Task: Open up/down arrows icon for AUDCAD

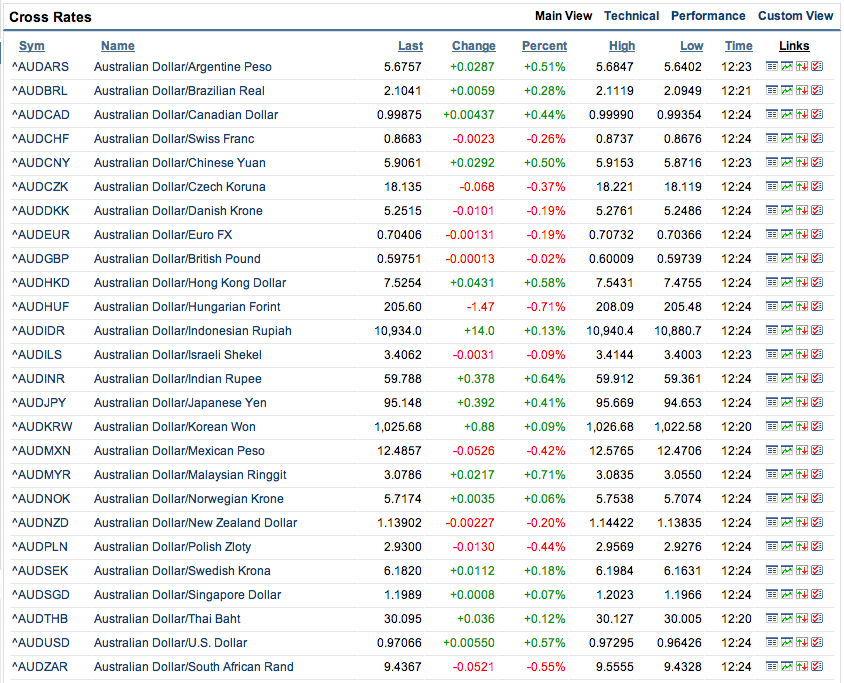Action: [802, 115]
